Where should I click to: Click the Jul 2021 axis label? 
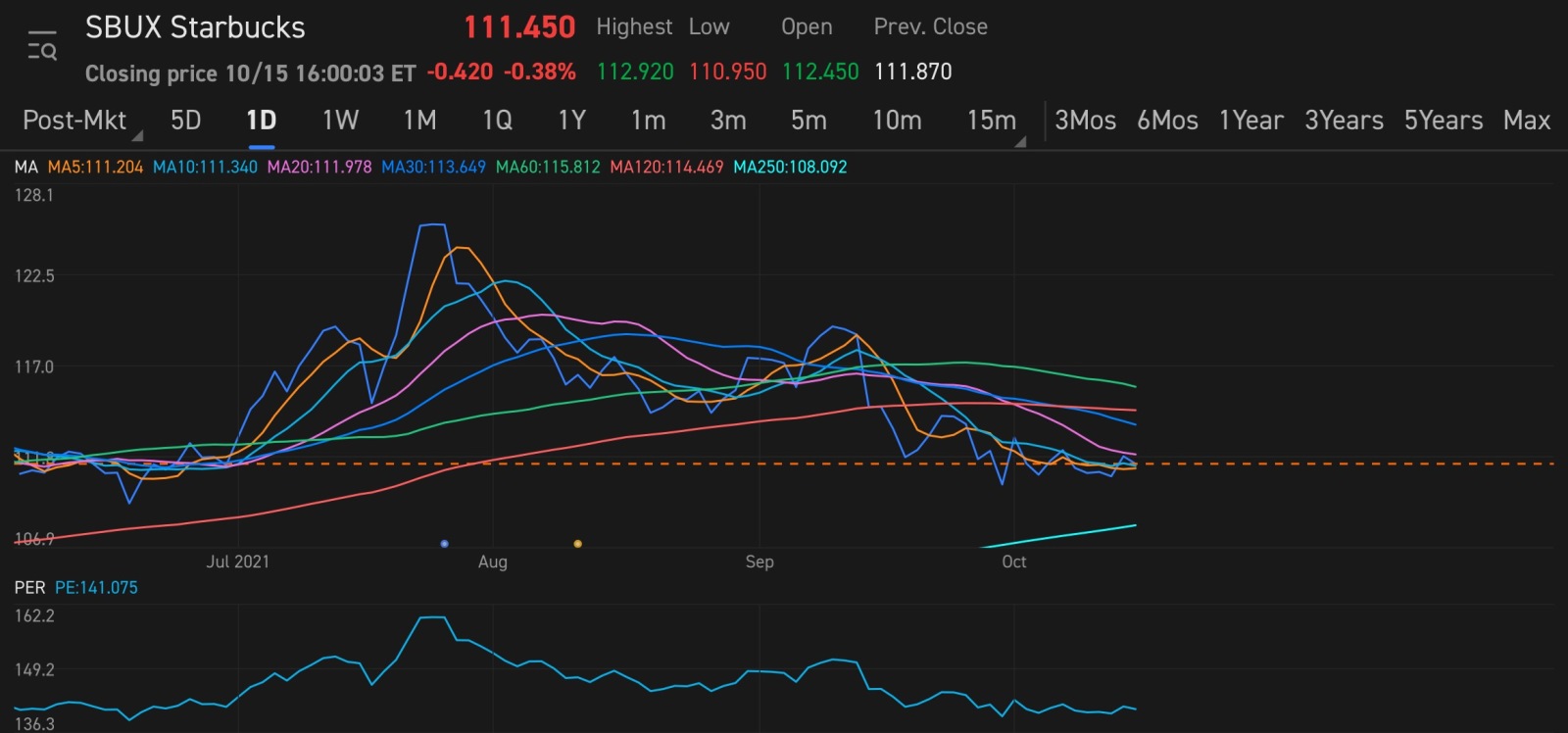pyautogui.click(x=237, y=562)
